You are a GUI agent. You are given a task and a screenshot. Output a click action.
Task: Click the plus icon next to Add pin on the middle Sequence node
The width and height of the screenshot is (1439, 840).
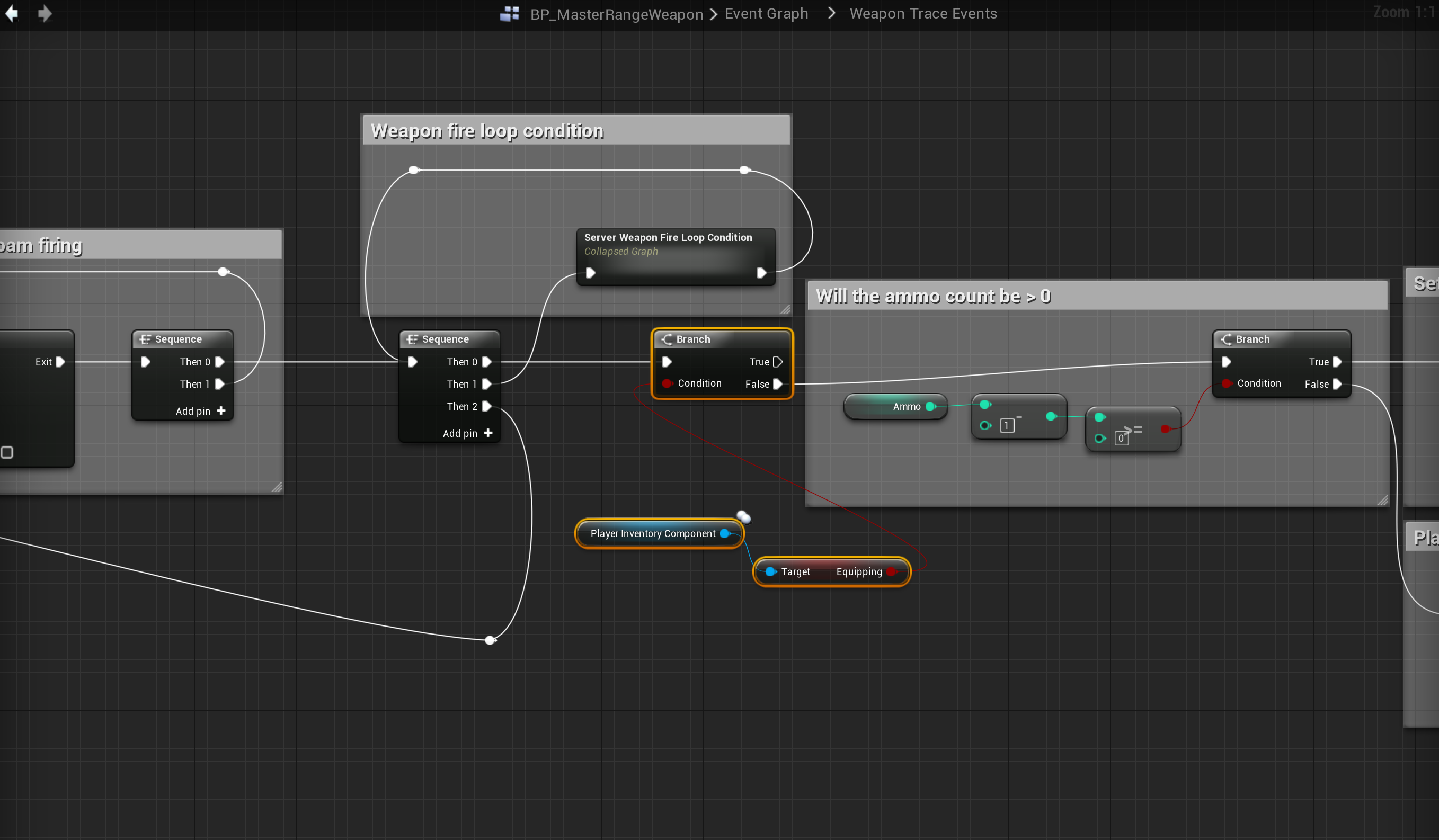tap(487, 433)
